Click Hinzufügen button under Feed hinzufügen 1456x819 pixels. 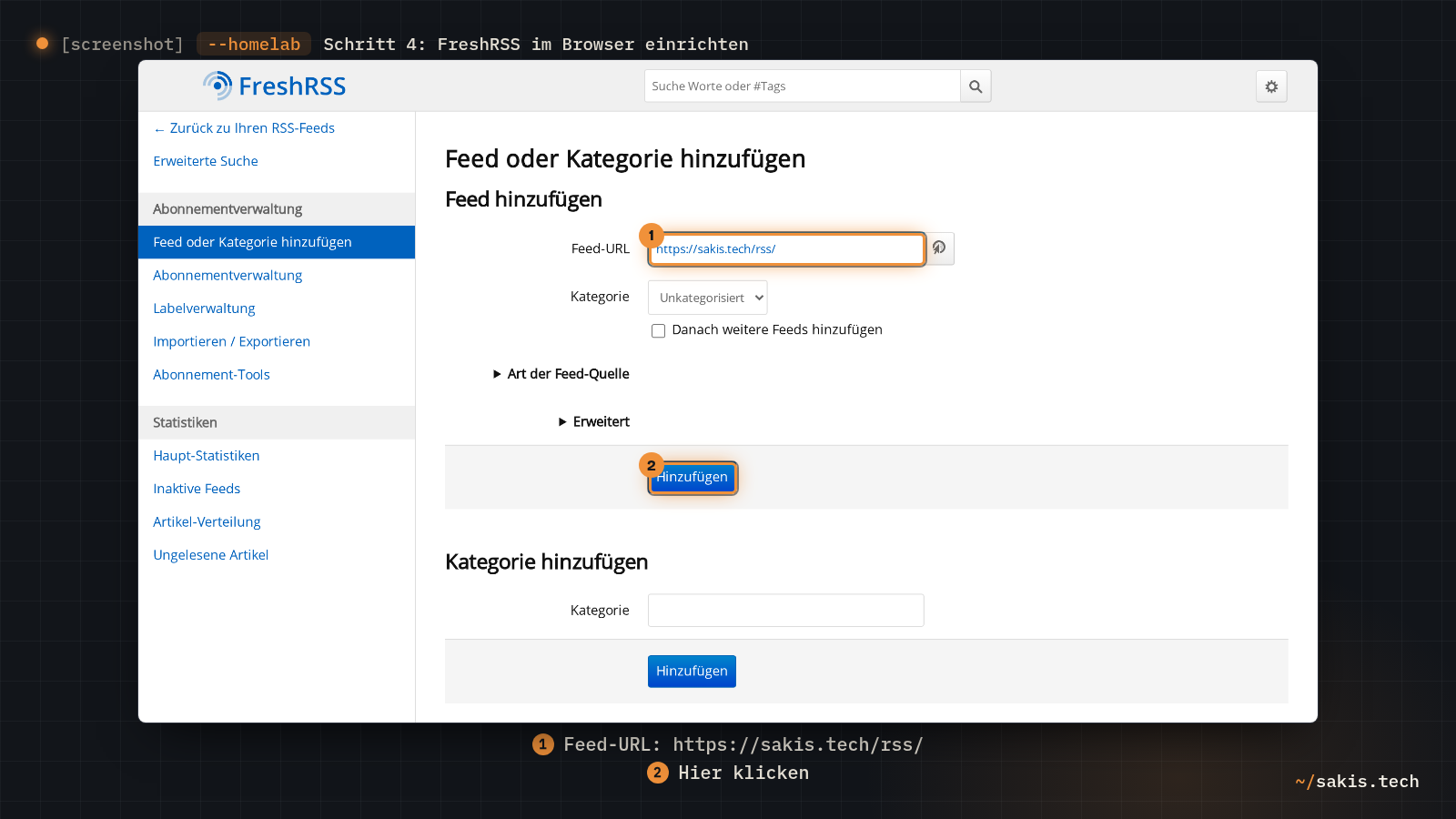693,478
